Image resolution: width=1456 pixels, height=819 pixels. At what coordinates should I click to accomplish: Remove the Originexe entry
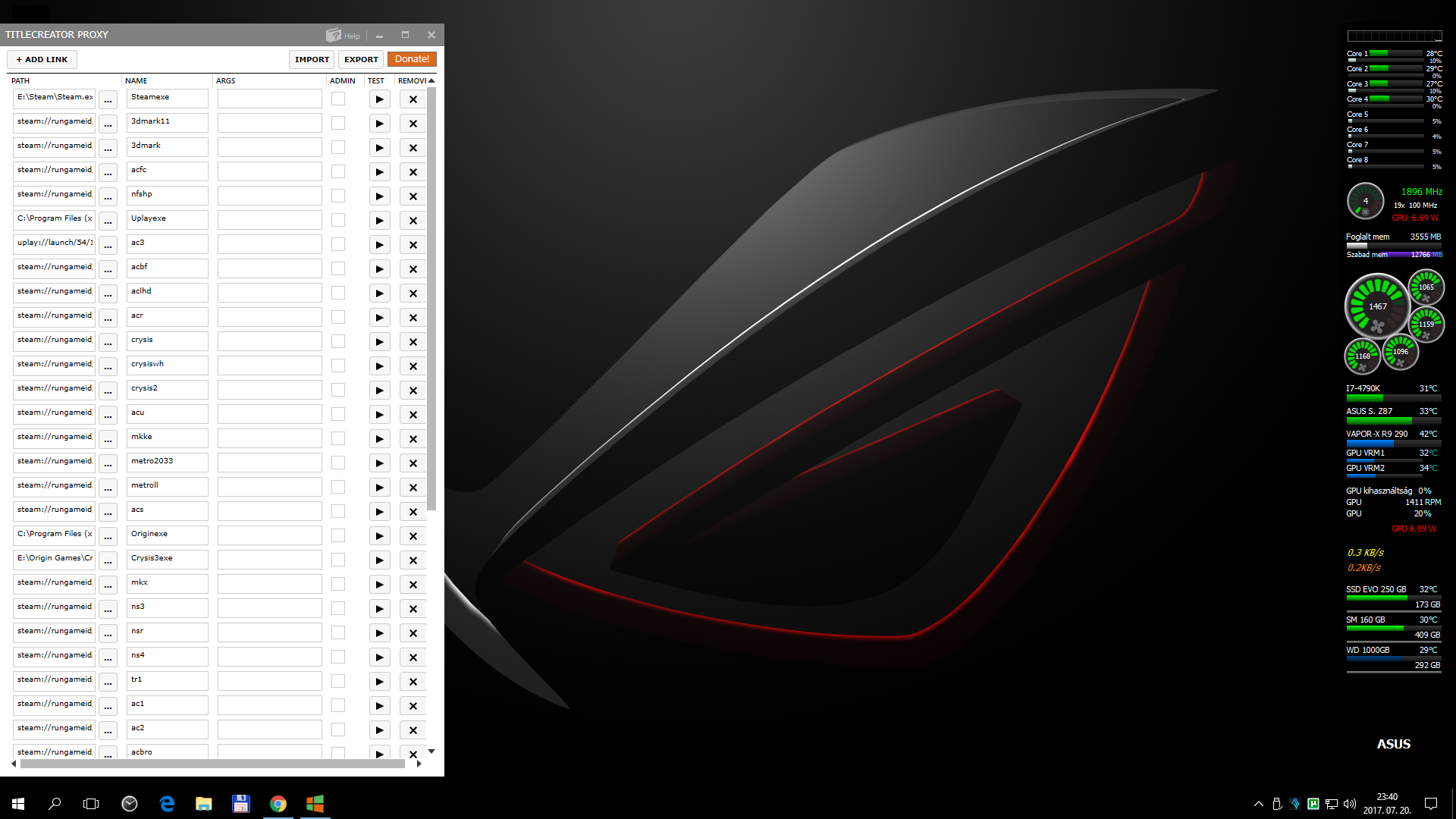413,536
